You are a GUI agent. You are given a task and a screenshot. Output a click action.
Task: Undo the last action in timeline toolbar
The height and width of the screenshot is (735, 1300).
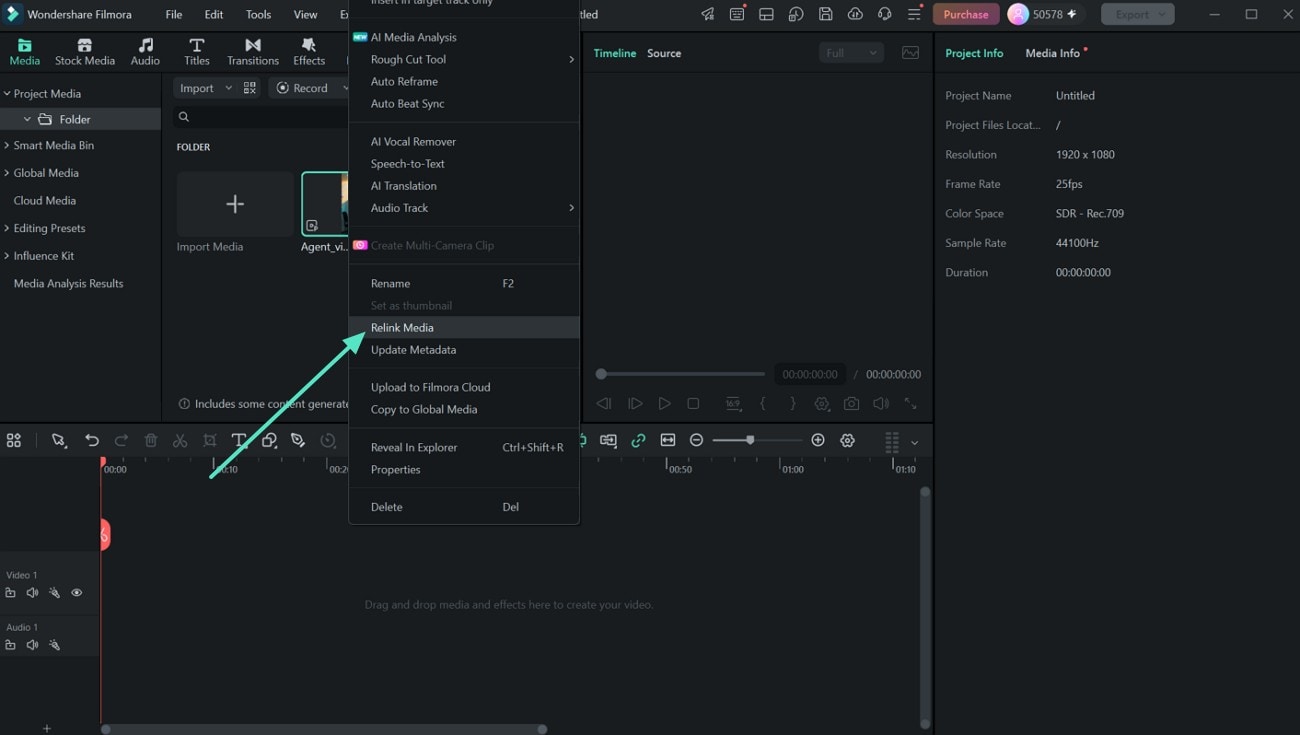pyautogui.click(x=92, y=441)
